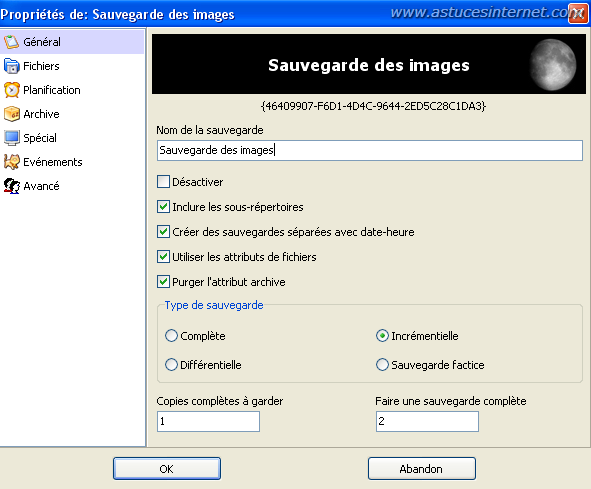Uncheck Inclure les sous-répertoires
The height and width of the screenshot is (489, 591).
coord(163,207)
